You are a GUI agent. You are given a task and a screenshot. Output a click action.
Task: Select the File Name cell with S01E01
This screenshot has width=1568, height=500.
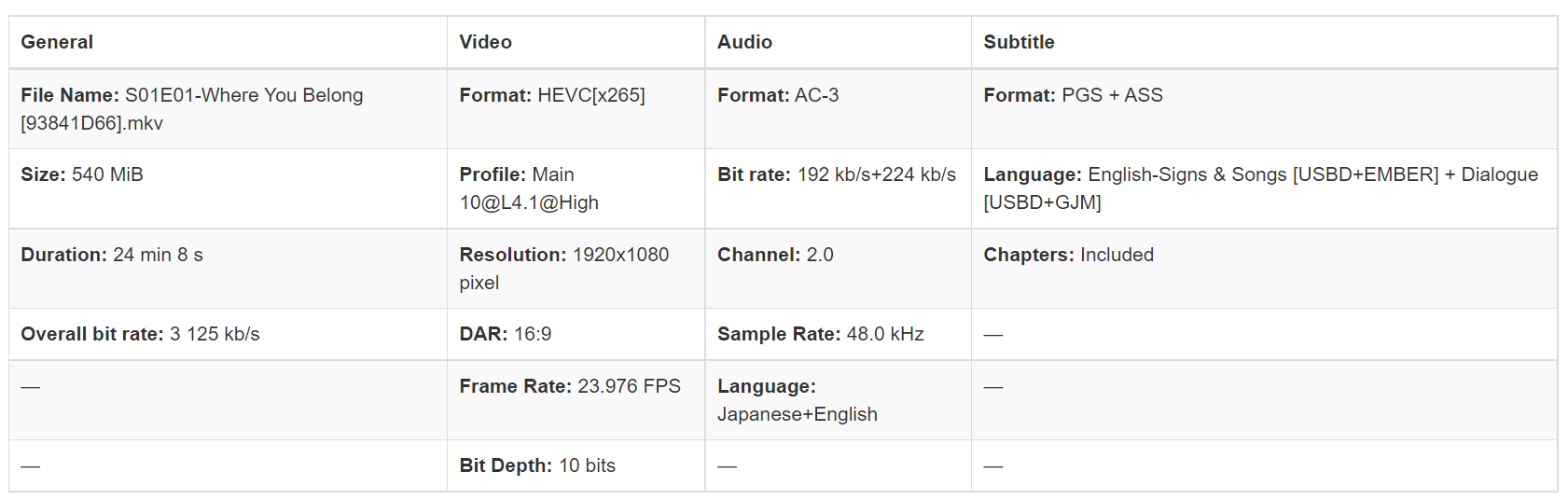click(x=228, y=109)
